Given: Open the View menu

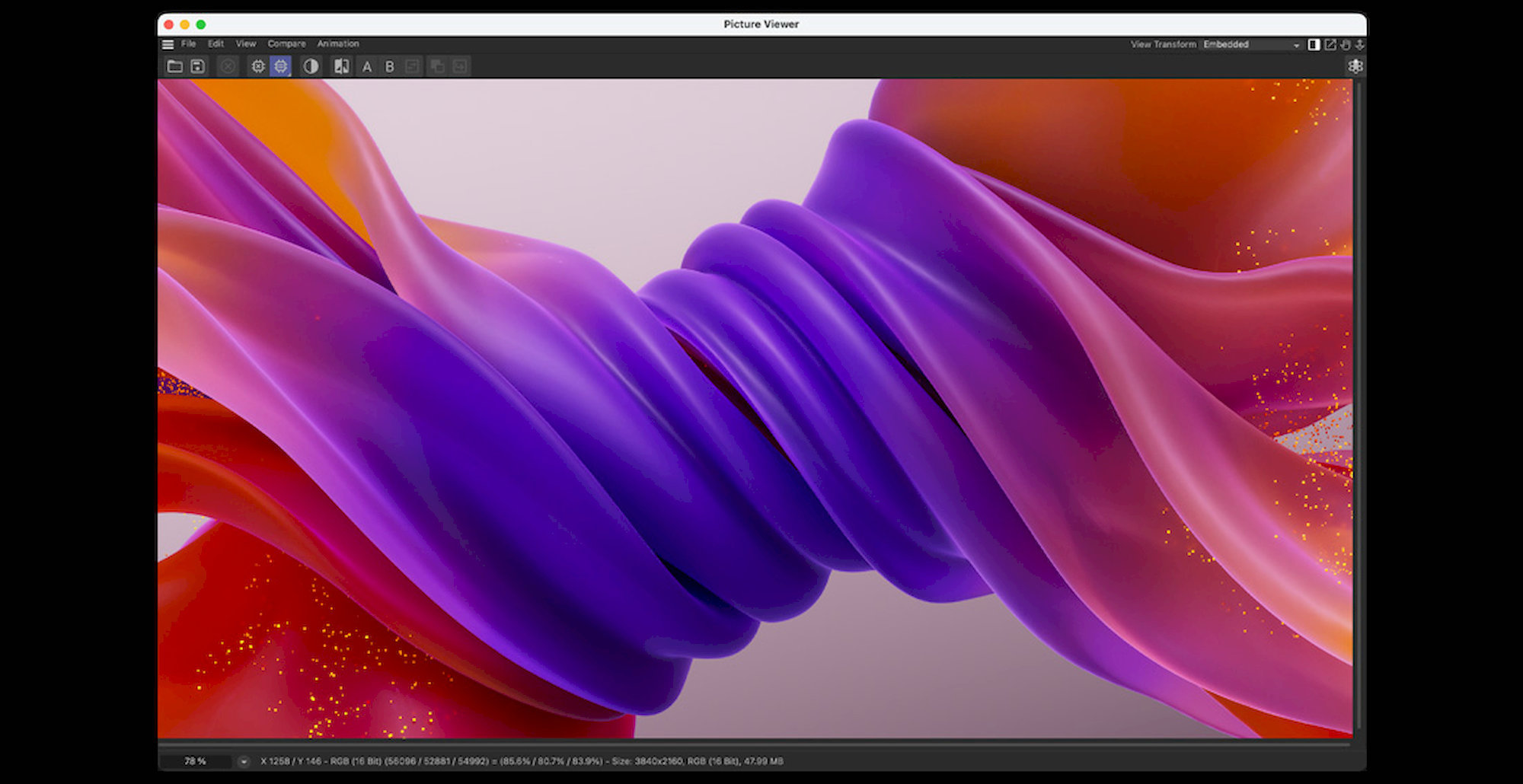Looking at the screenshot, I should point(245,44).
